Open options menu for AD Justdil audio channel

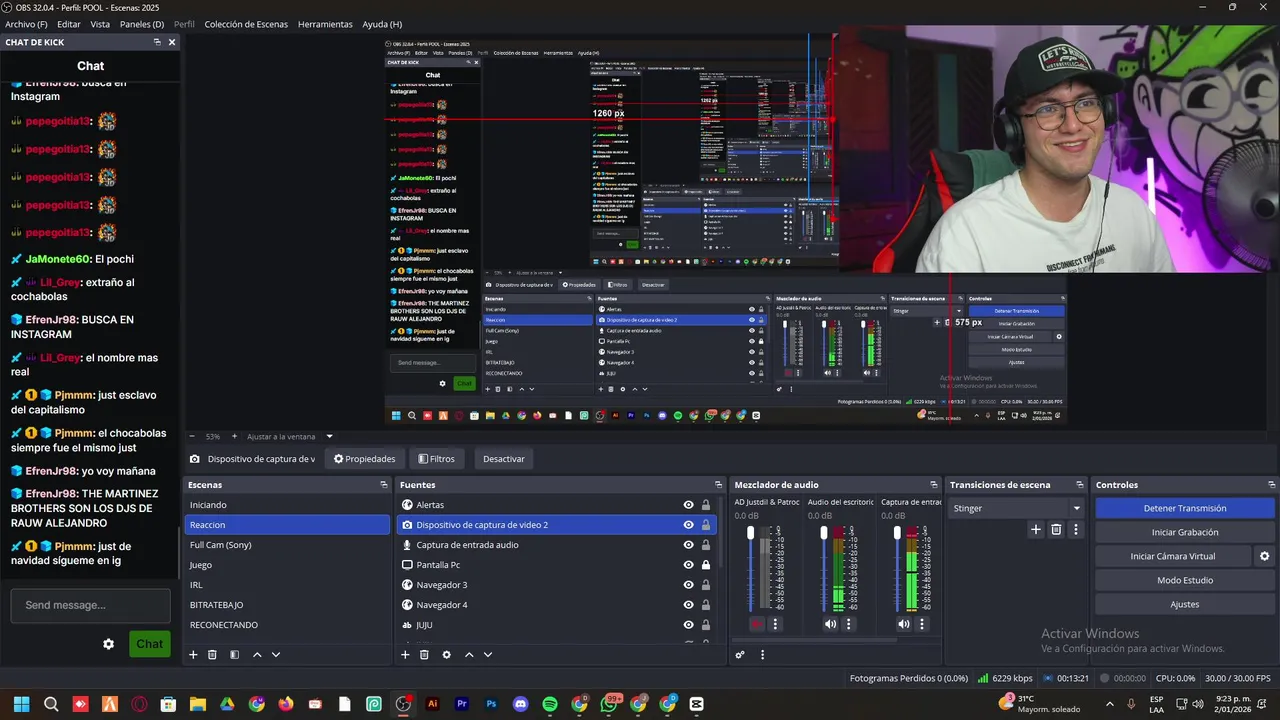[x=775, y=624]
